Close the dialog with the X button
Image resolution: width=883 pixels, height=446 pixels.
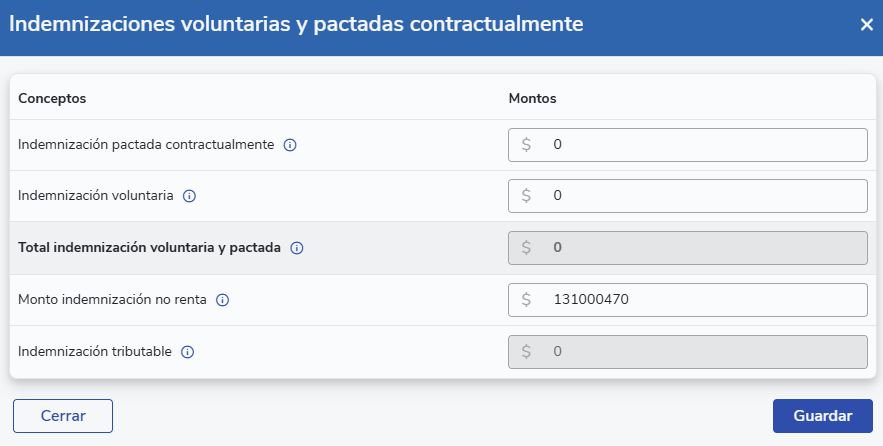(866, 25)
